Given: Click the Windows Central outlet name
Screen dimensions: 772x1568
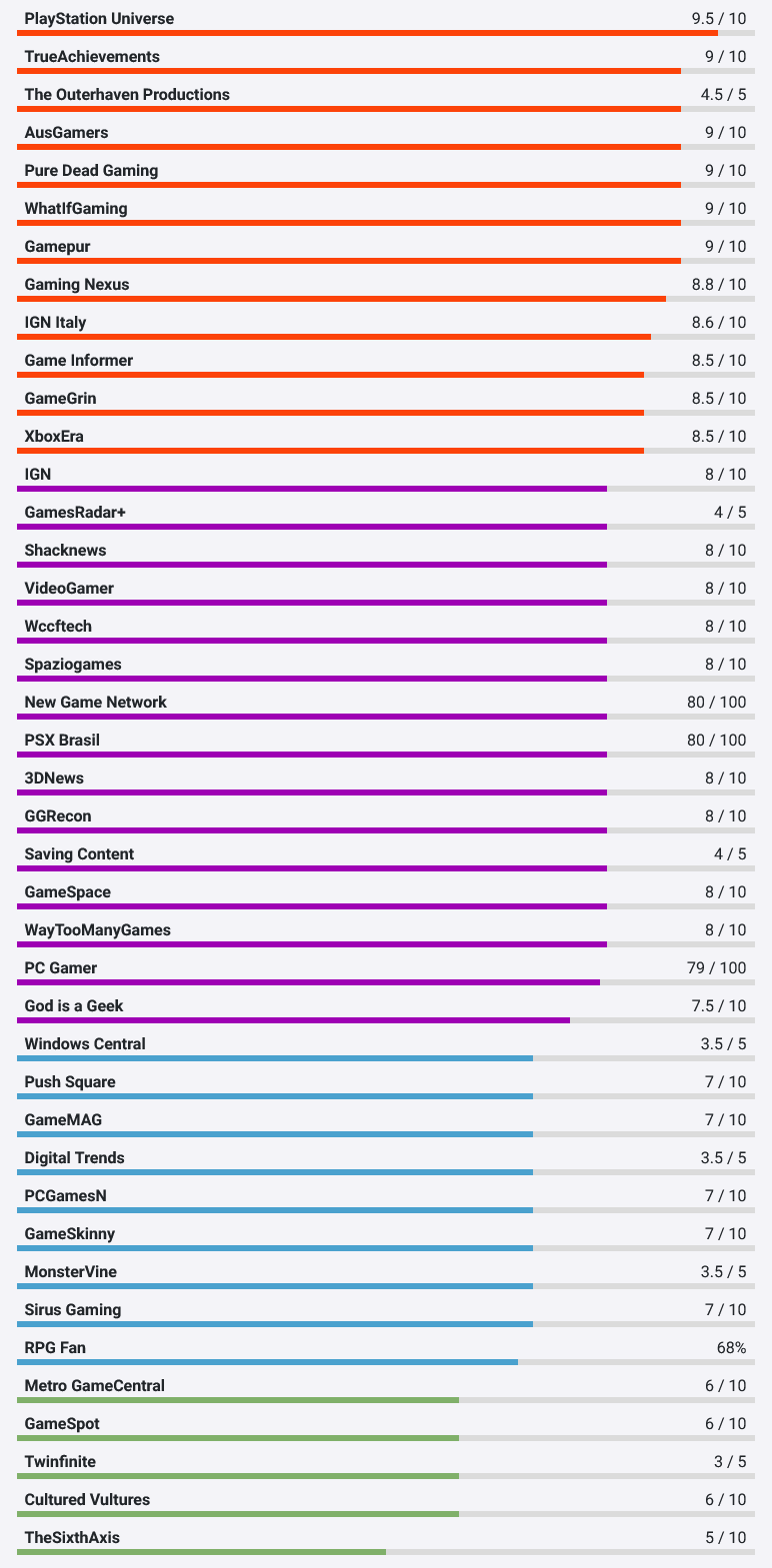Looking at the screenshot, I should 85,1044.
